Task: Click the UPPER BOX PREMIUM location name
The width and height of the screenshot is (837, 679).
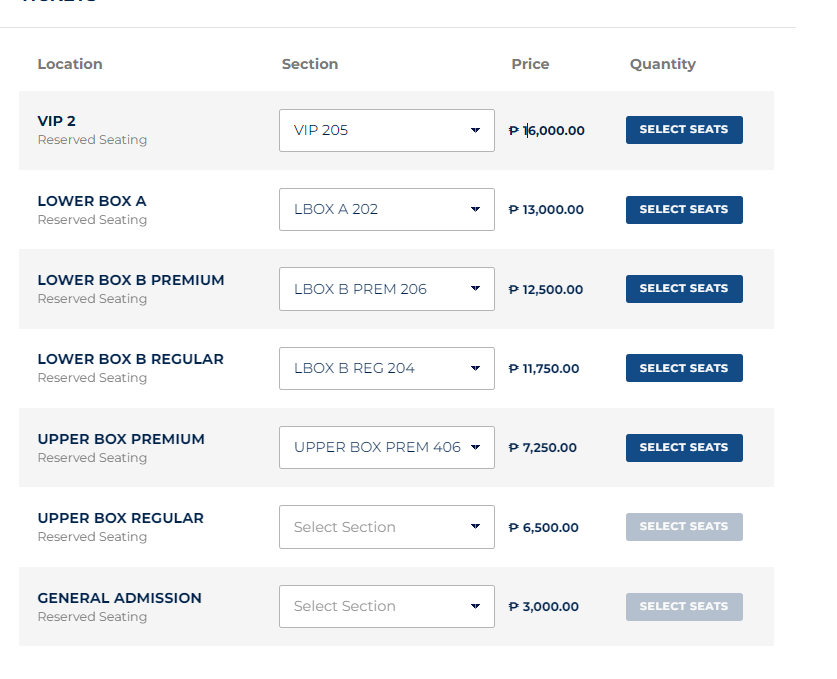Action: click(x=121, y=439)
